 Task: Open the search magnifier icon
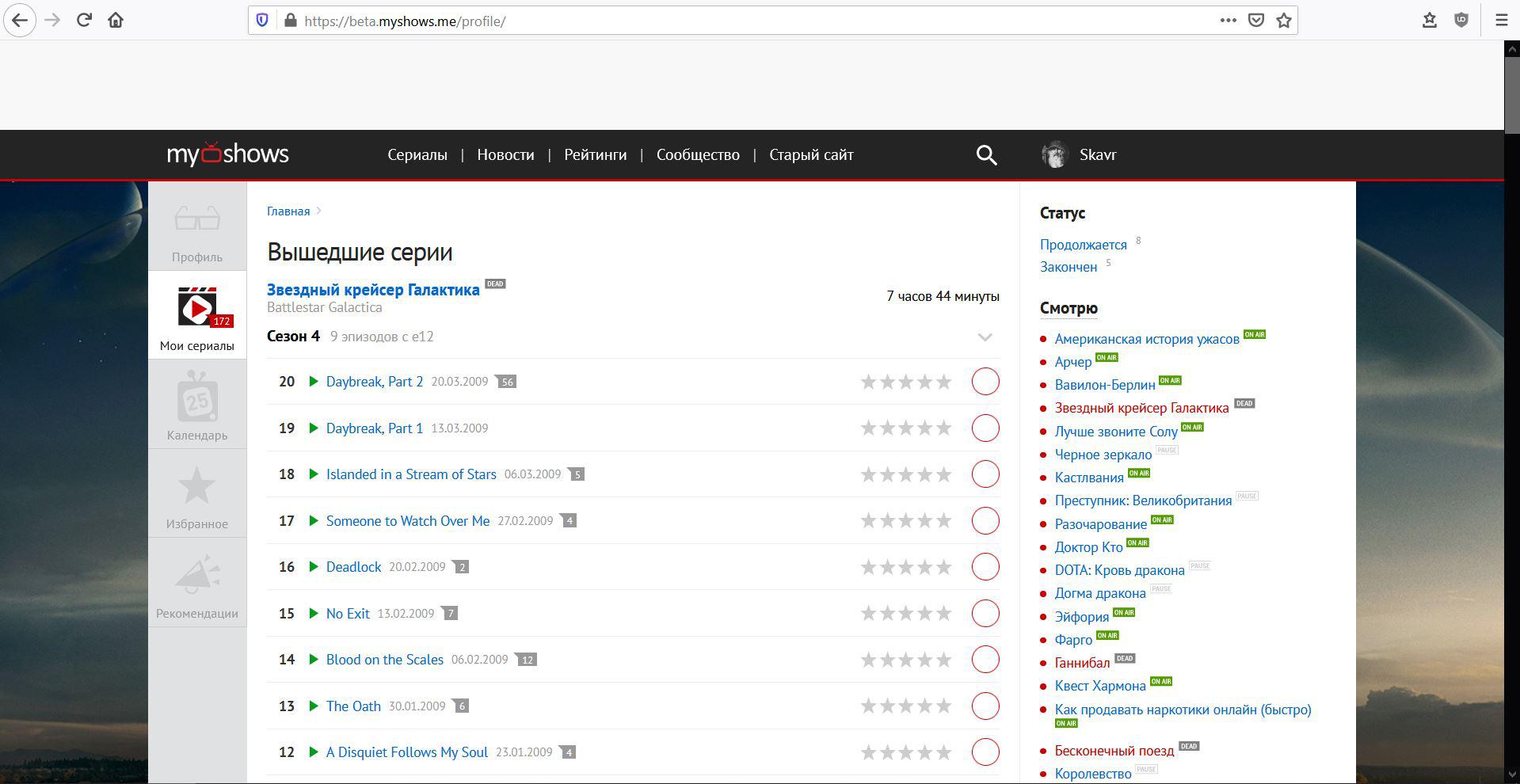(986, 154)
